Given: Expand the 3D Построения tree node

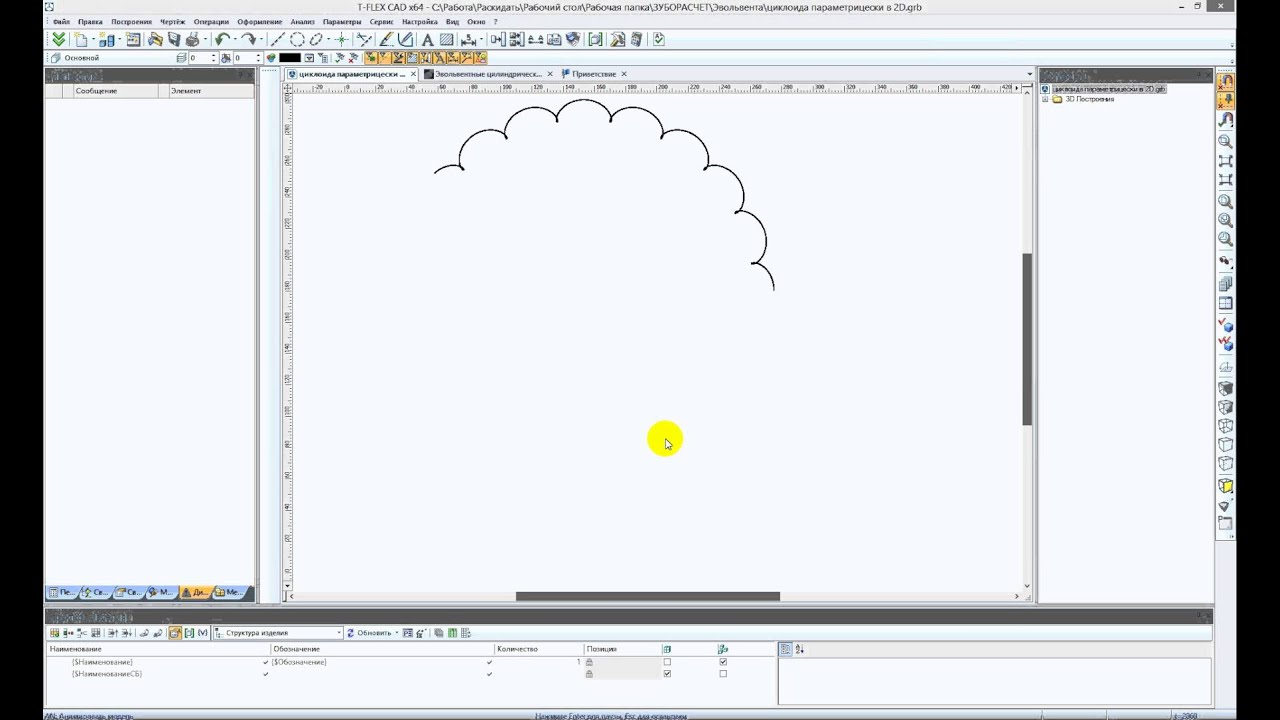Looking at the screenshot, I should point(1045,99).
